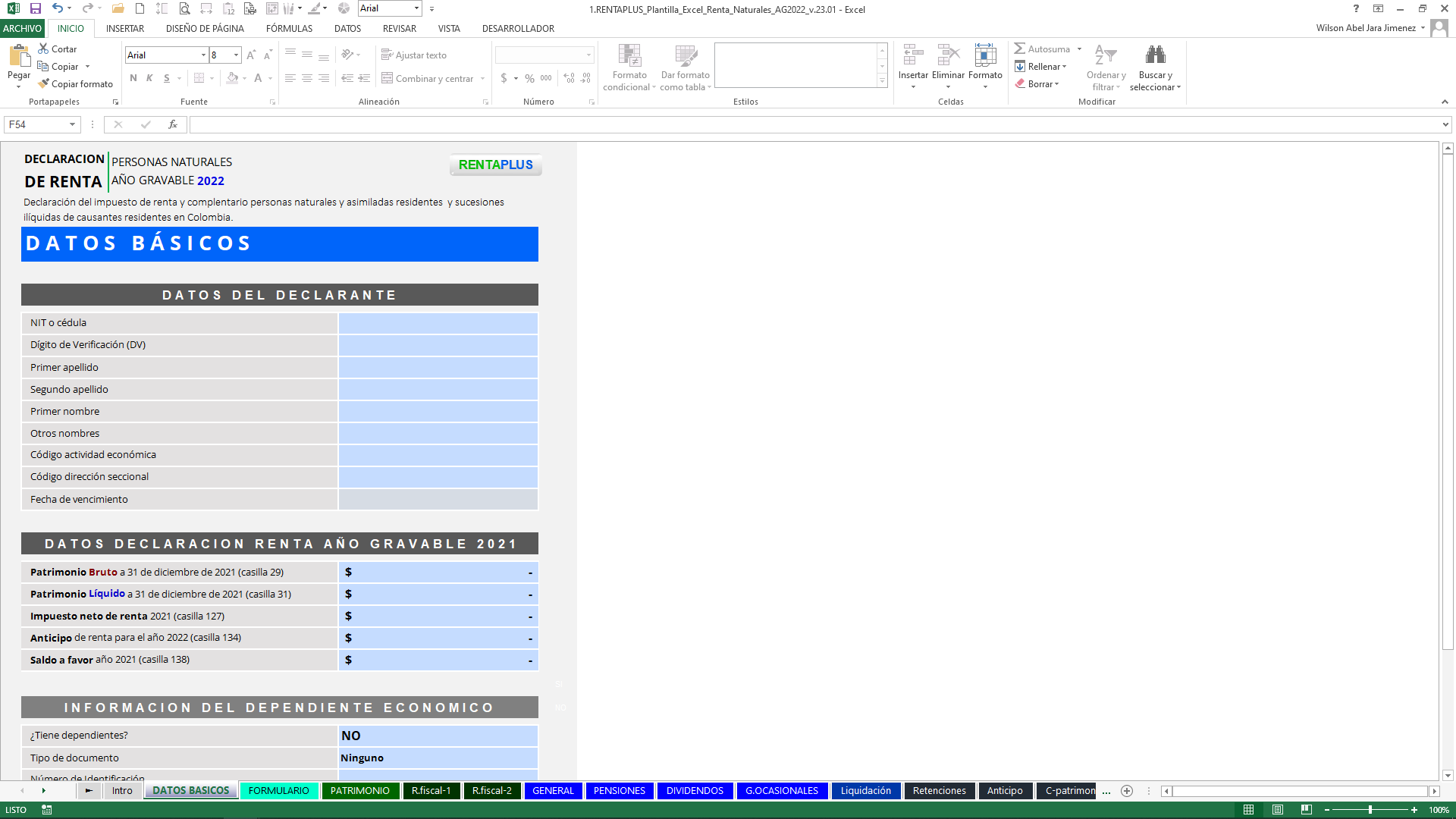
Task: Click Eliminar cells icon
Action: pos(948,55)
